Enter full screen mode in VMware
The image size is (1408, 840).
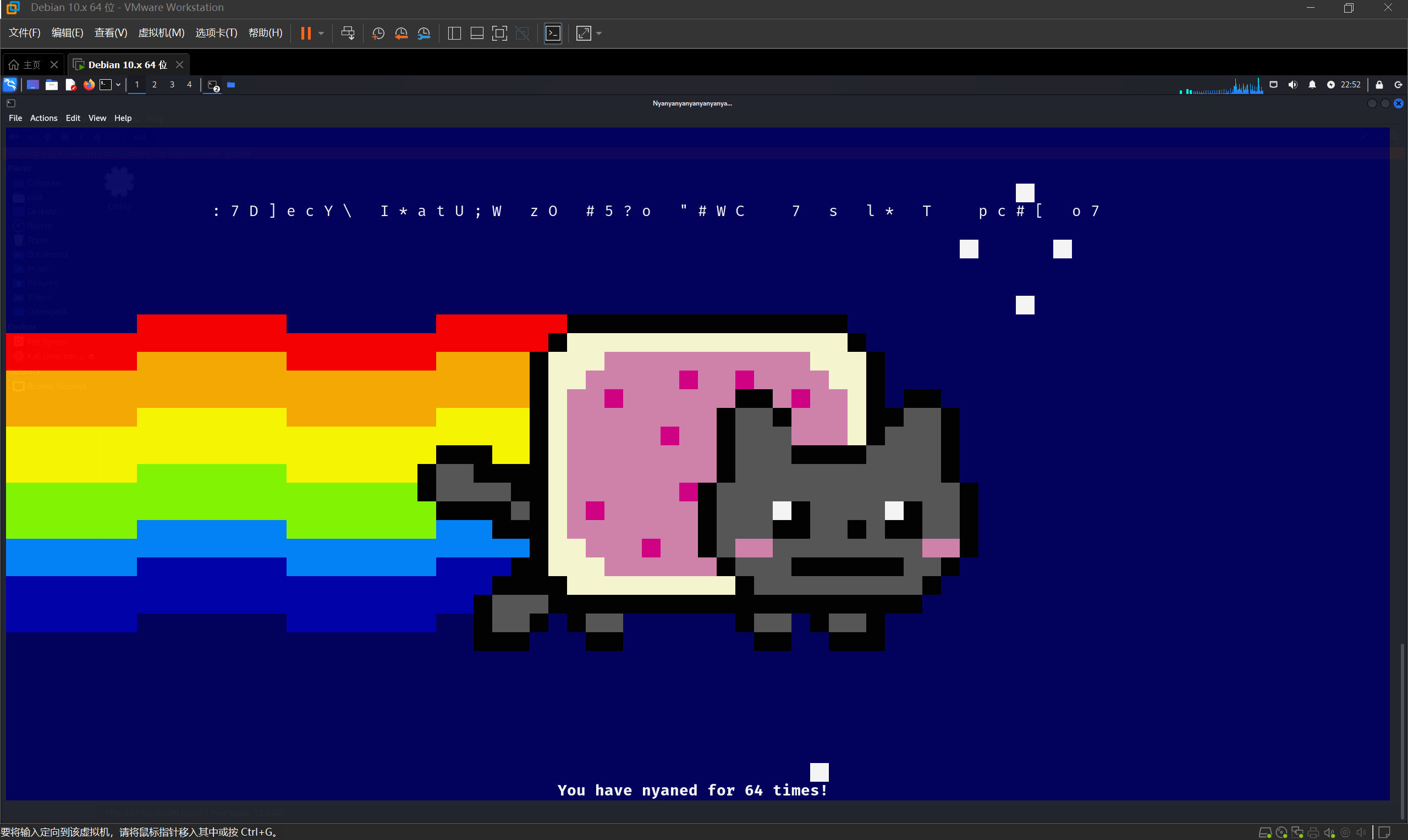click(499, 34)
